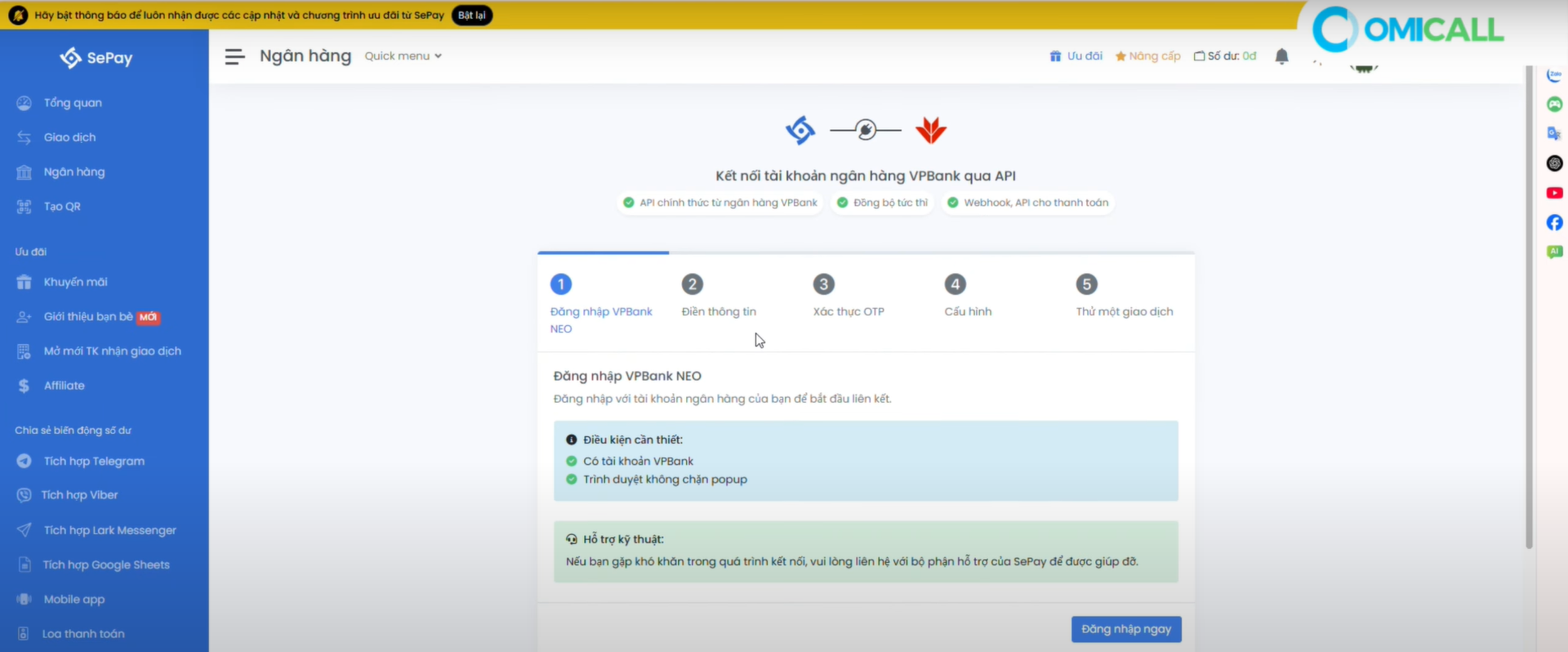
Task: Click the page vertical scrollbar
Action: coord(1529,307)
